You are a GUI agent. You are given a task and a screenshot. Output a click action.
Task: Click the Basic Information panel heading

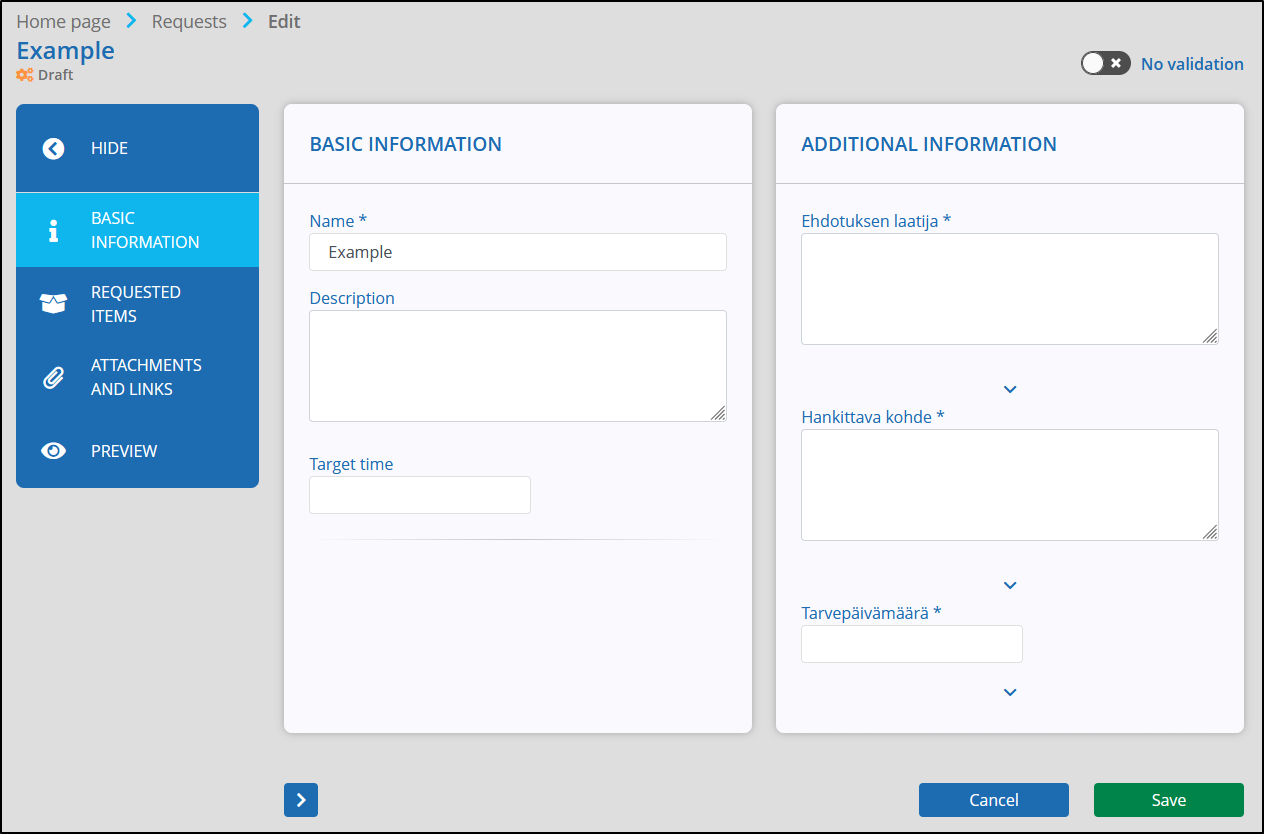click(x=406, y=144)
